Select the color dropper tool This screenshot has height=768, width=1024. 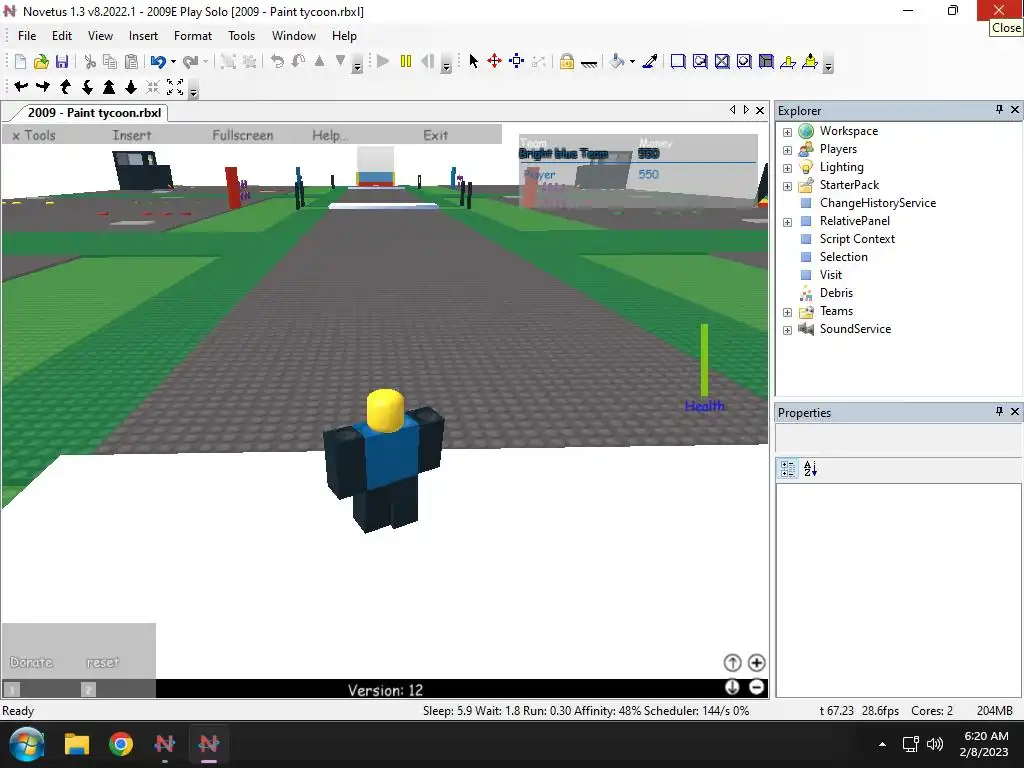(x=650, y=61)
